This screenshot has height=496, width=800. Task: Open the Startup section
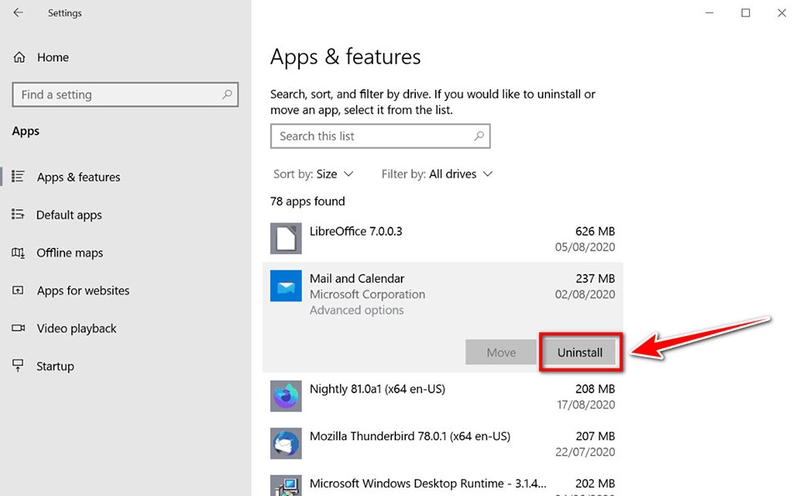click(x=55, y=366)
